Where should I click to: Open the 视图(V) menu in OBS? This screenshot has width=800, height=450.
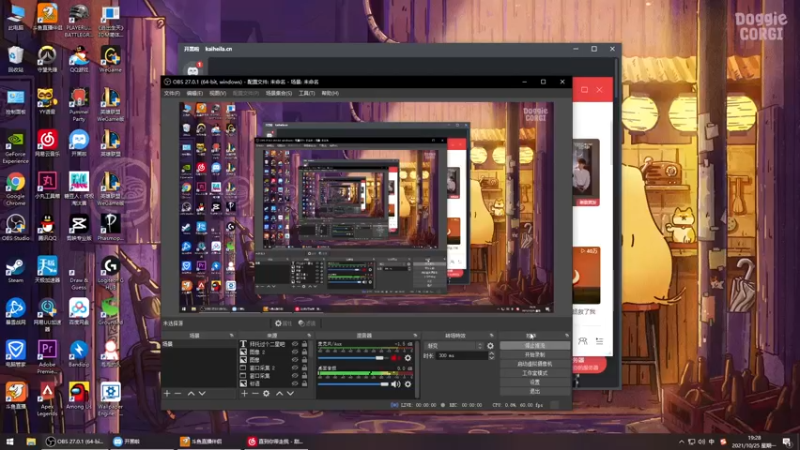coord(217,93)
